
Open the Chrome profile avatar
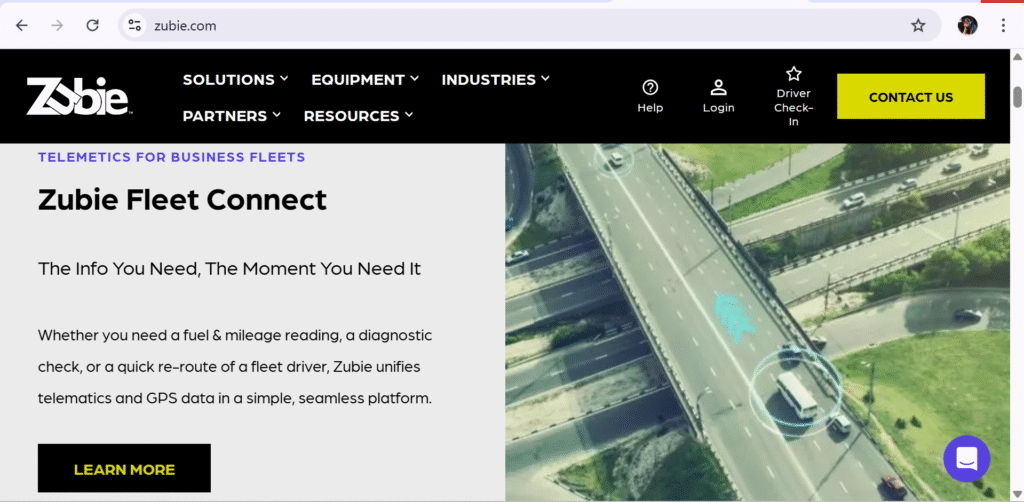point(967,25)
